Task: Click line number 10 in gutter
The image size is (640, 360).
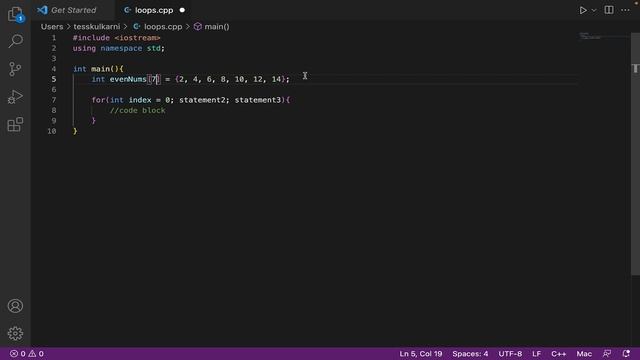Action: click(51, 131)
